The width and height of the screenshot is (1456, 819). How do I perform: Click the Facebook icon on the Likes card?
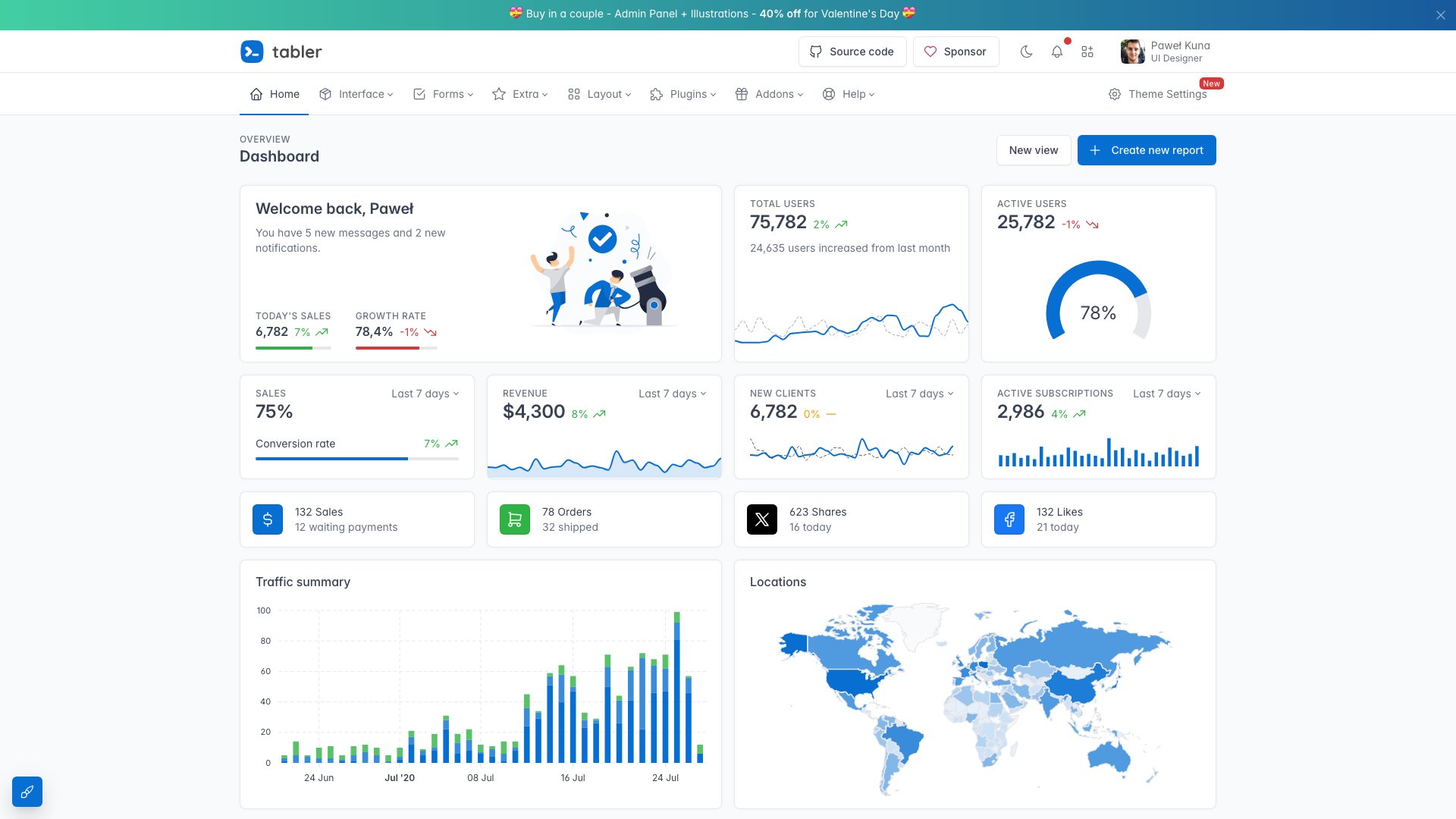(x=1009, y=519)
